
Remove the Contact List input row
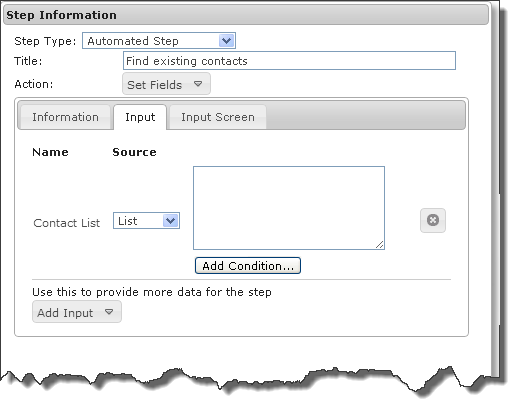pos(433,220)
